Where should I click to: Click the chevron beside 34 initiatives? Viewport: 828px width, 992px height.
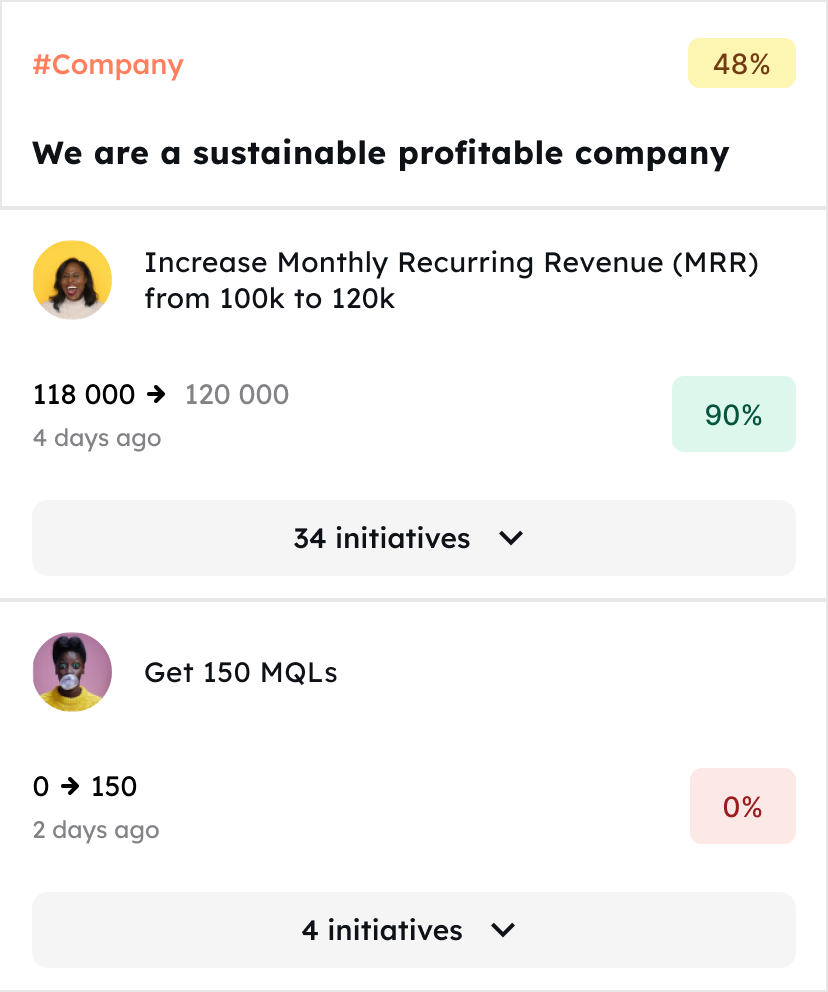click(x=511, y=538)
